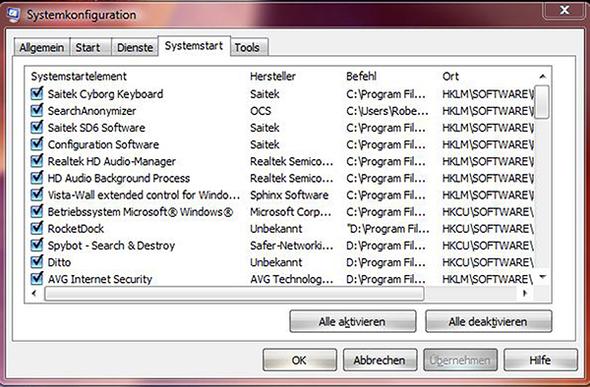
Task: Click the horizontal scrollbar thumb
Action: pyautogui.click(x=234, y=294)
